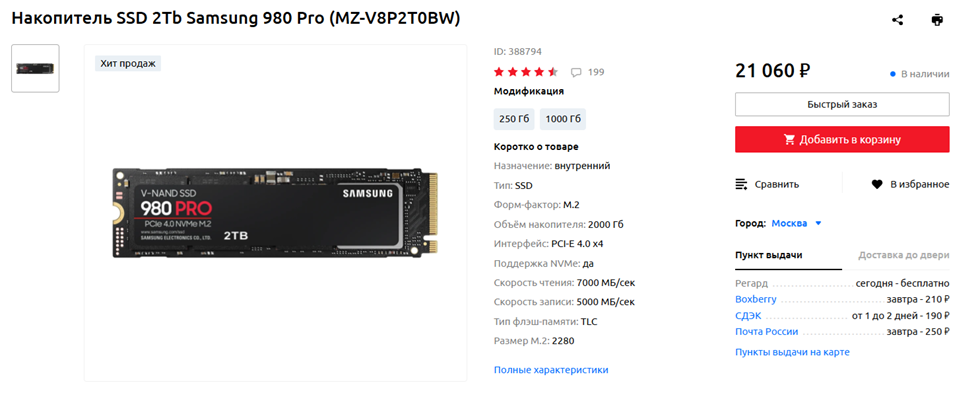Add to favorites with heart icon
Image resolution: width=974 pixels, height=393 pixels.
(876, 184)
